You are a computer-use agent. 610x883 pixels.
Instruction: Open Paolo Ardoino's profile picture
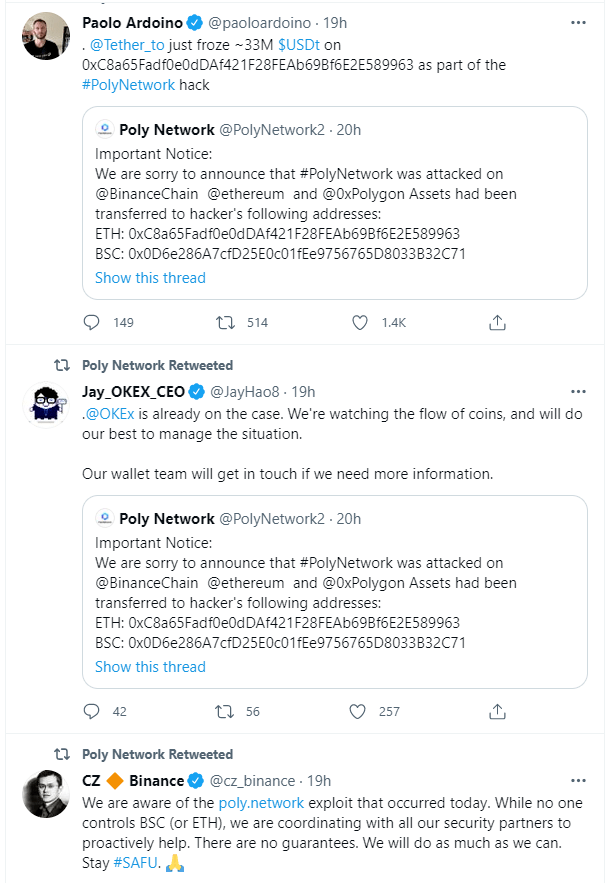tap(45, 37)
